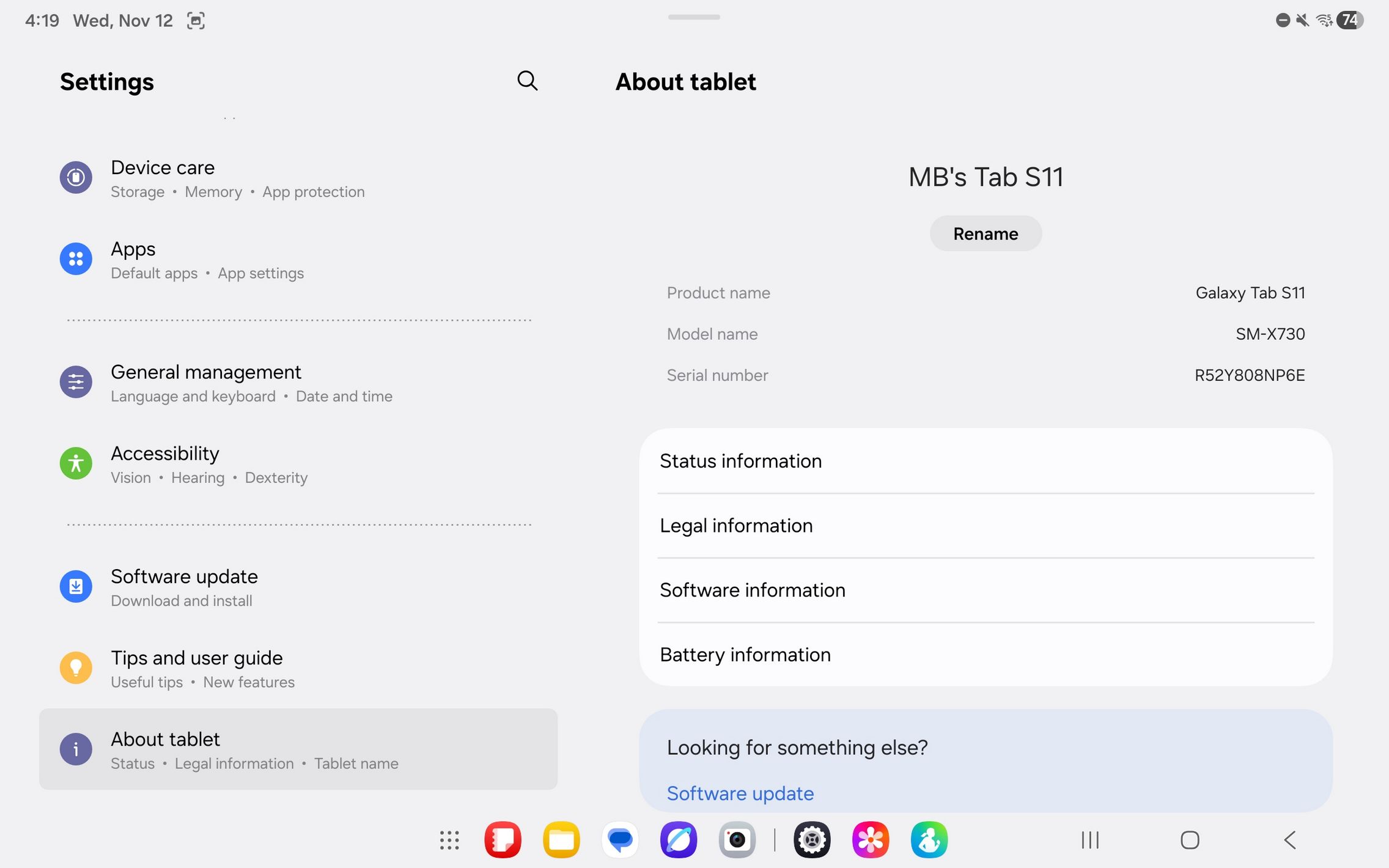Image resolution: width=1389 pixels, height=868 pixels.
Task: Open the app drawer grid icon
Action: click(449, 840)
